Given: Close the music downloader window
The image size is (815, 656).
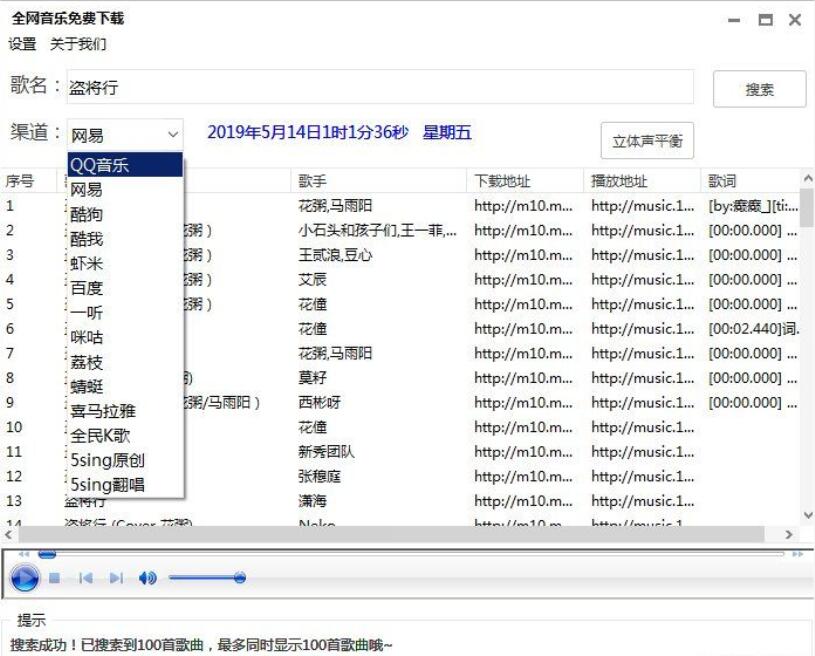Looking at the screenshot, I should [795, 20].
